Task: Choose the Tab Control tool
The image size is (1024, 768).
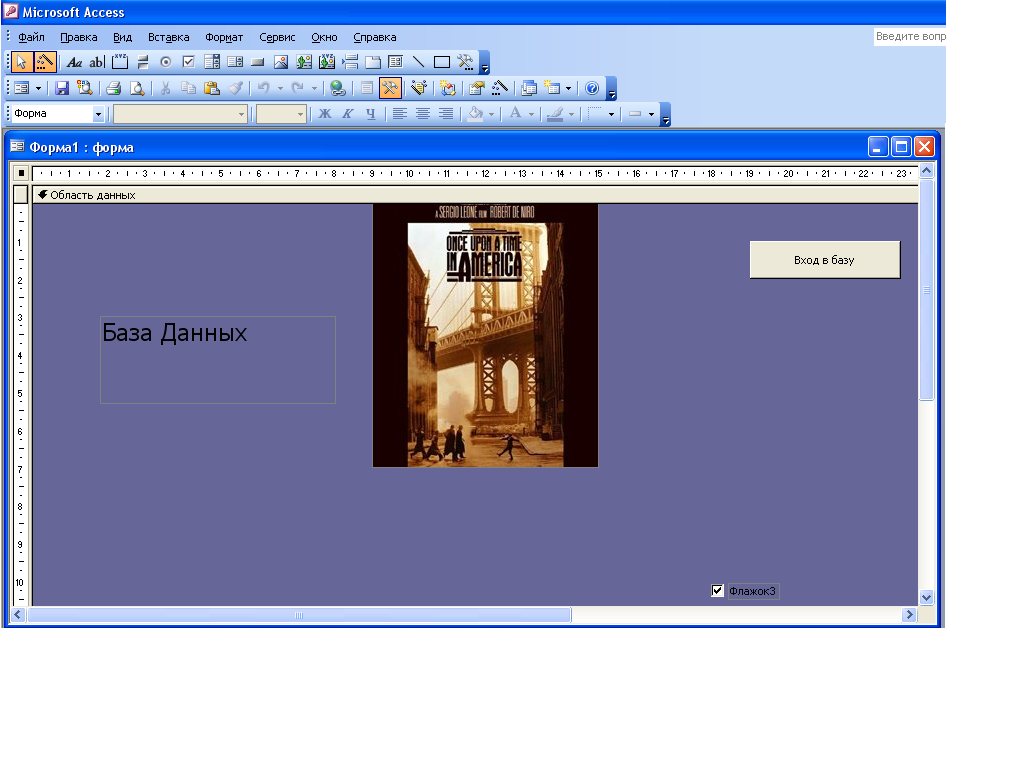Action: (373, 62)
